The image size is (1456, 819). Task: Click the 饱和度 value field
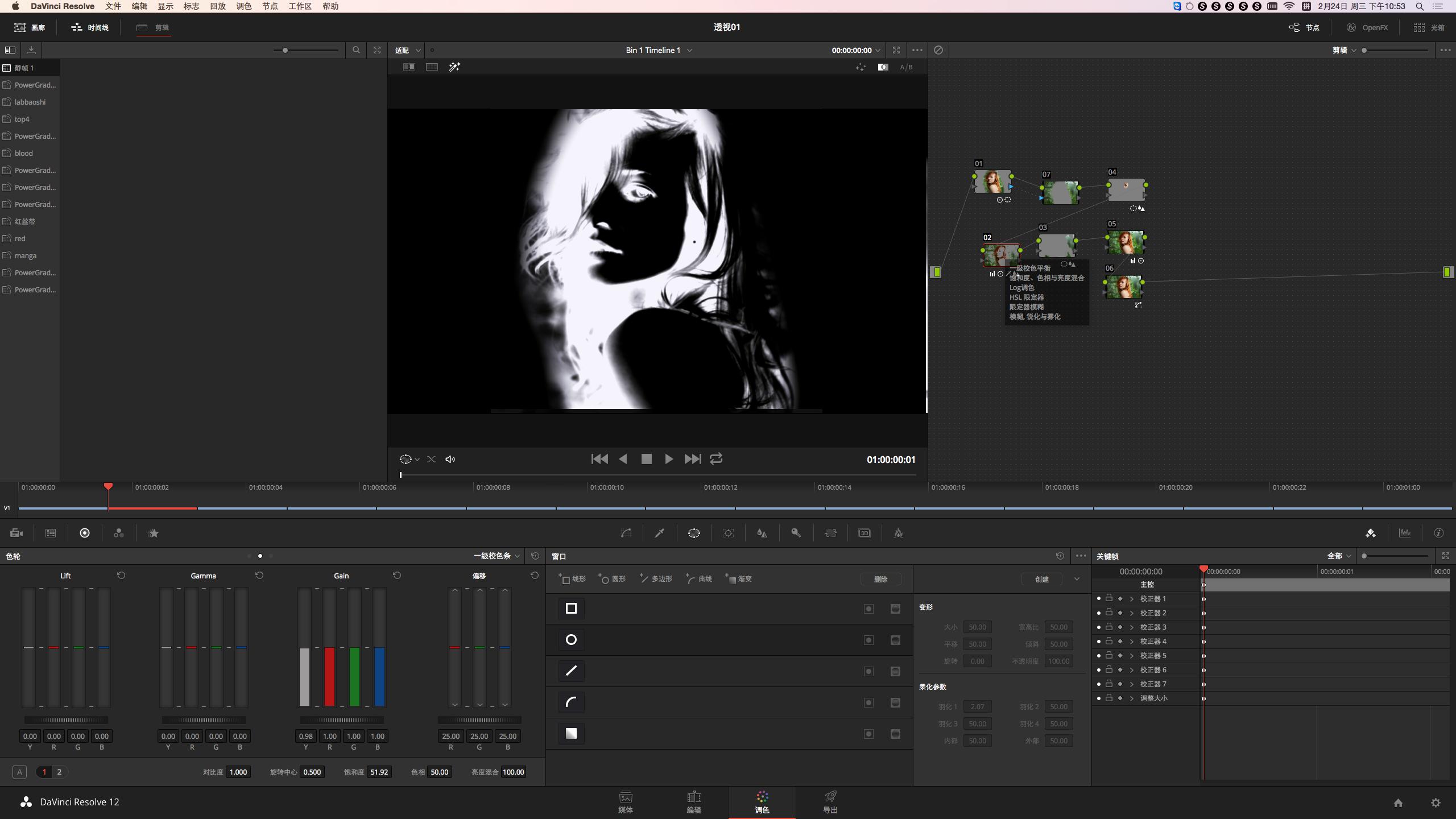(379, 772)
